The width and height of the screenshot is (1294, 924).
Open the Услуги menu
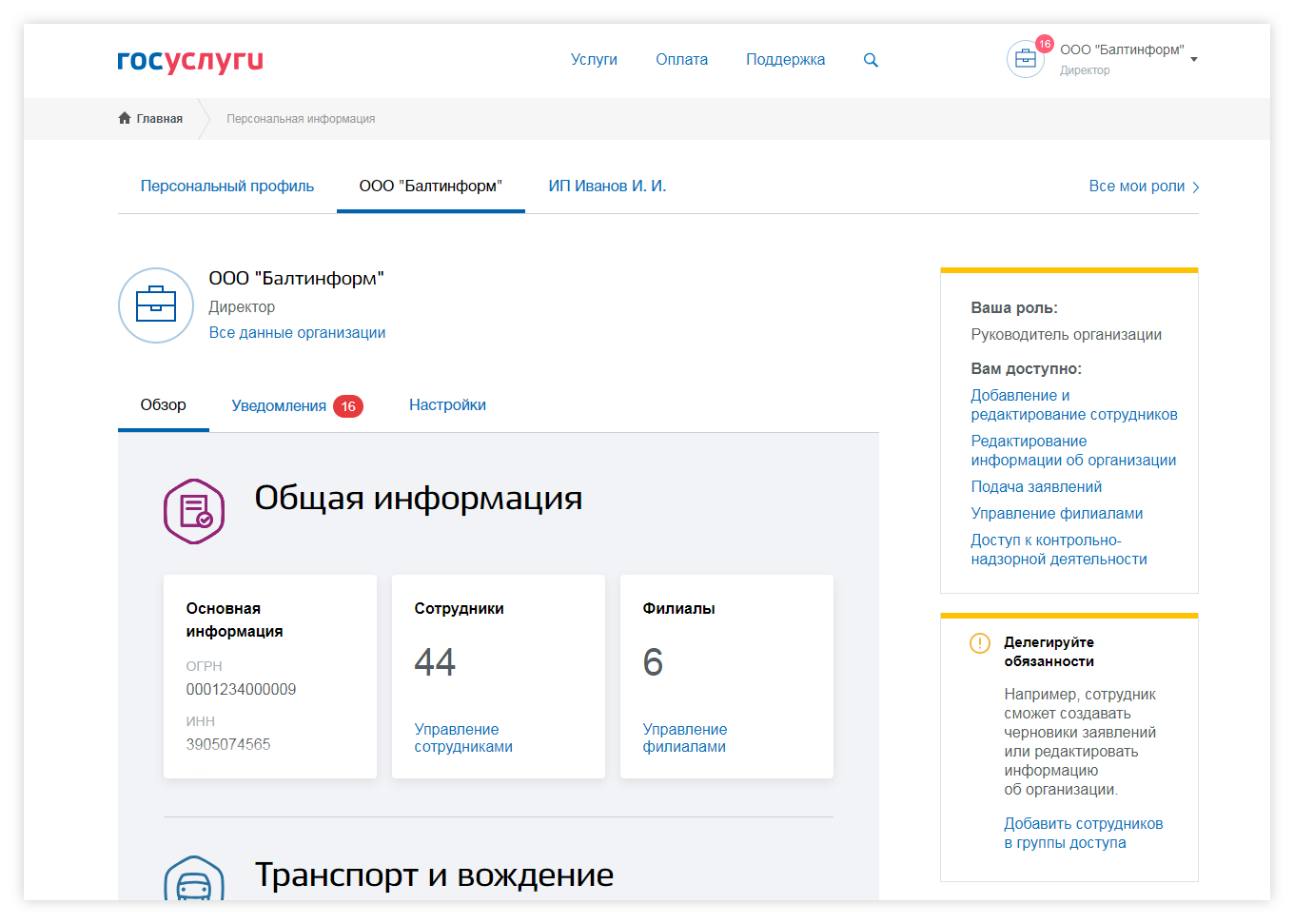point(594,59)
